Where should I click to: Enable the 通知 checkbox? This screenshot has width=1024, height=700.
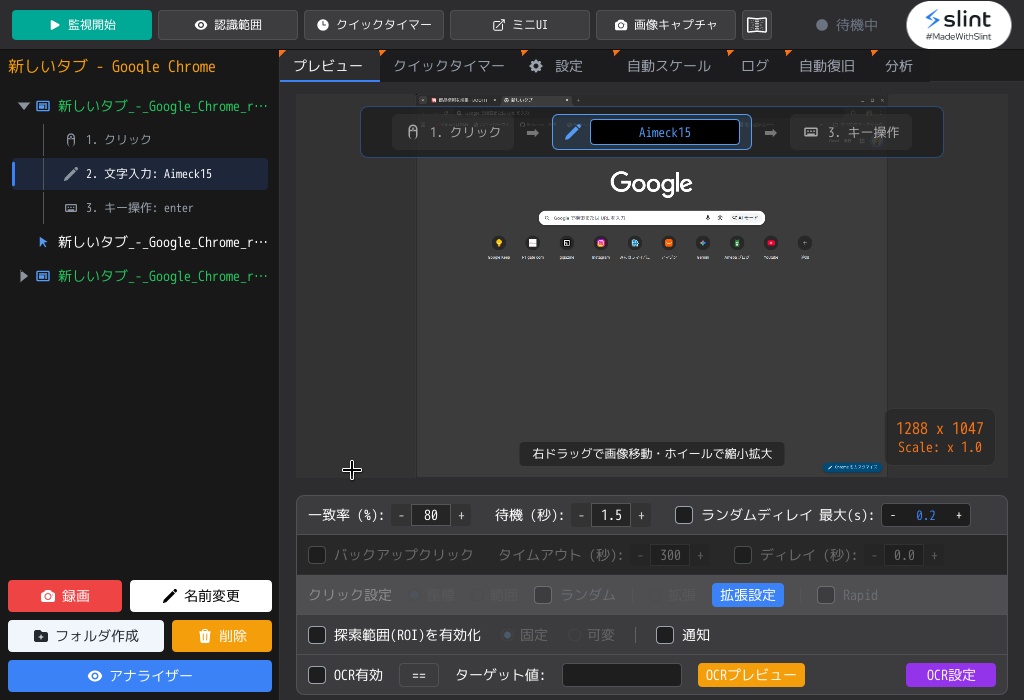coord(665,635)
